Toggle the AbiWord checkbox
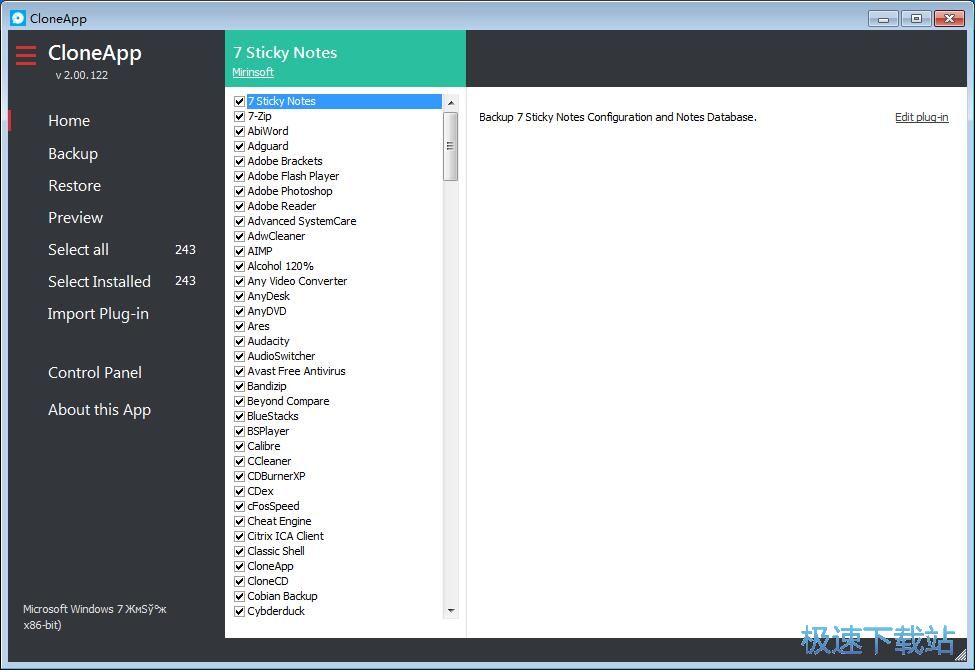This screenshot has width=975, height=670. click(x=239, y=131)
